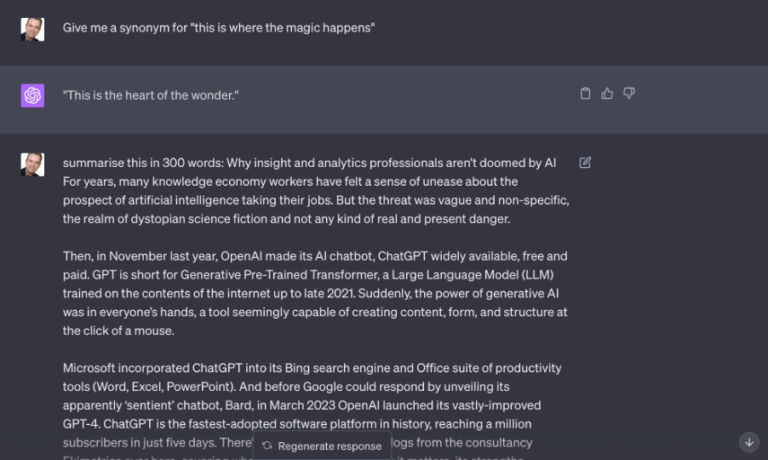Click the purple ChatGPT logo avatar
This screenshot has width=768, height=460.
(x=32, y=95)
